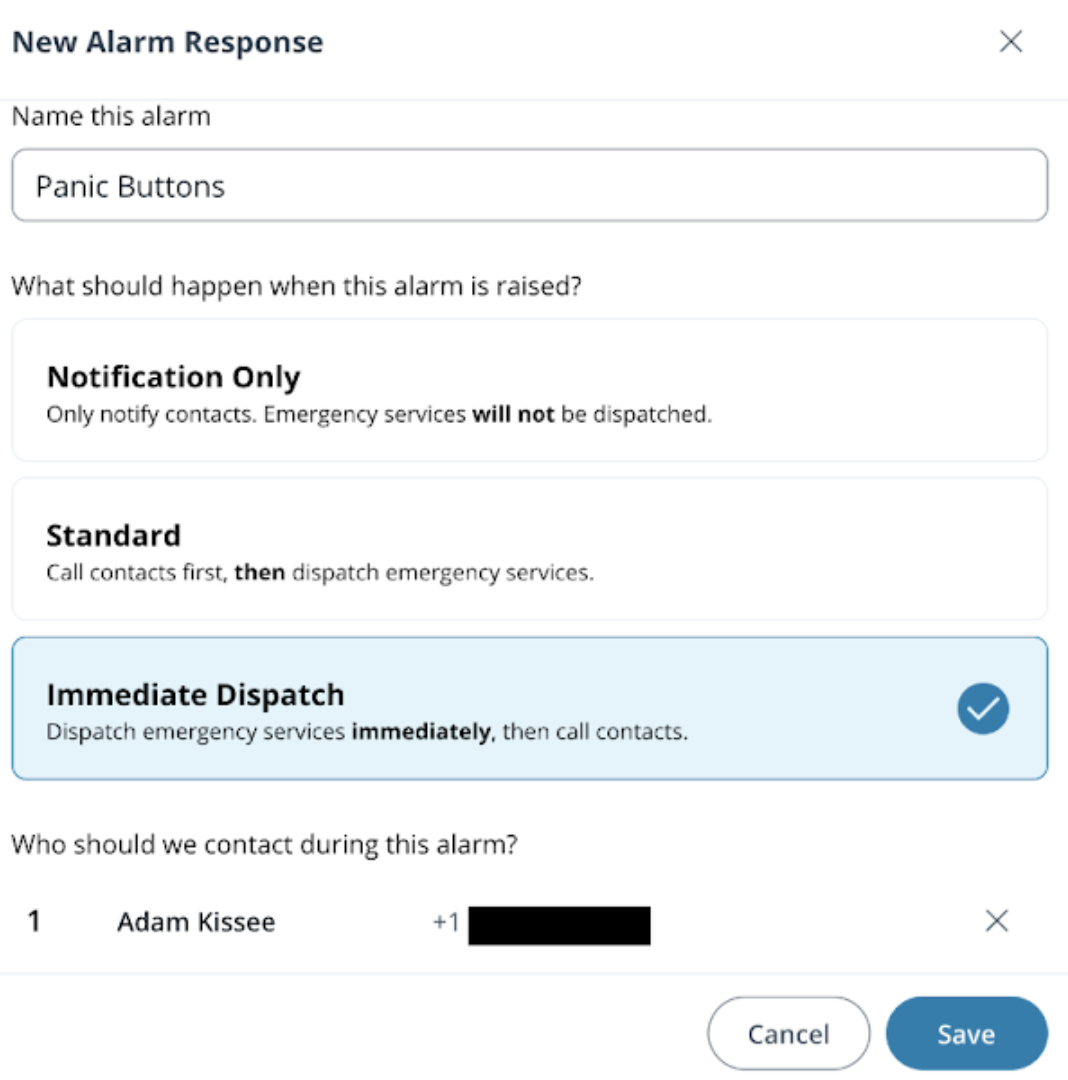
Task: Click "Who should we contact during this alarm?"
Action: click(264, 844)
